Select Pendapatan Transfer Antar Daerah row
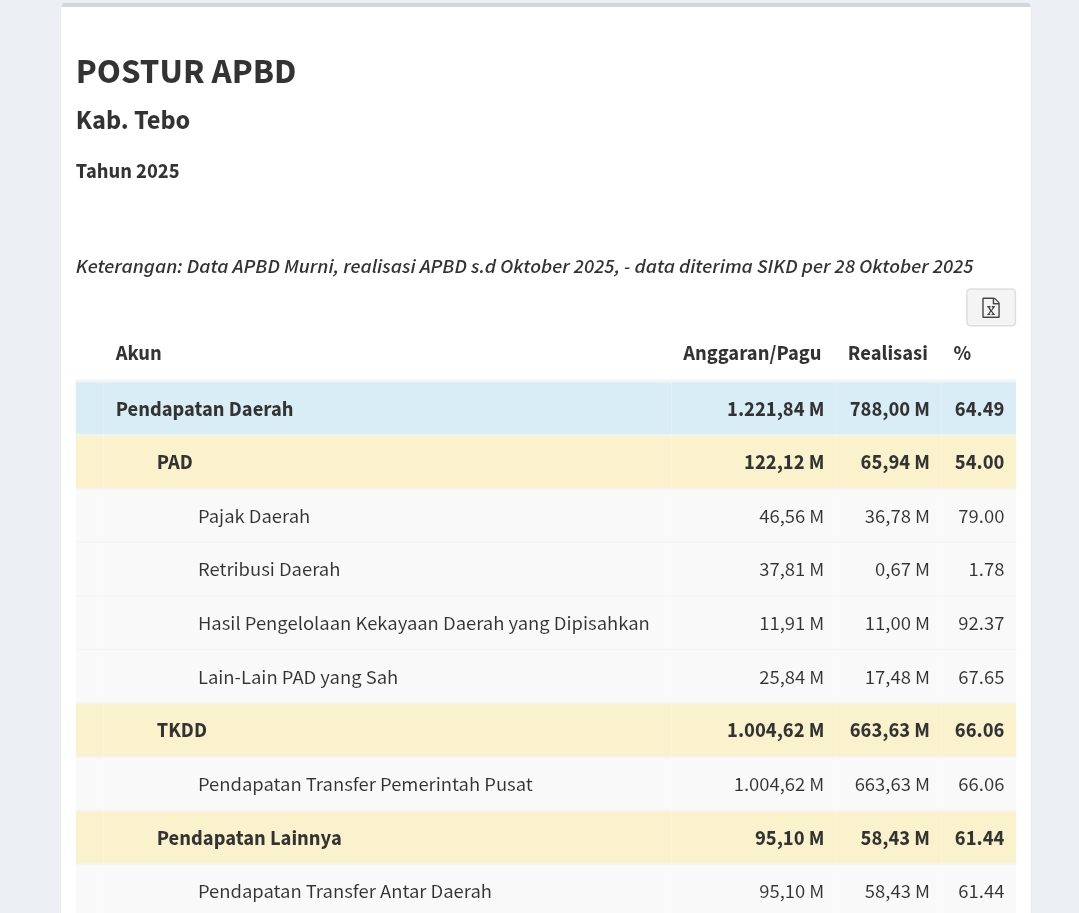 [x=344, y=890]
